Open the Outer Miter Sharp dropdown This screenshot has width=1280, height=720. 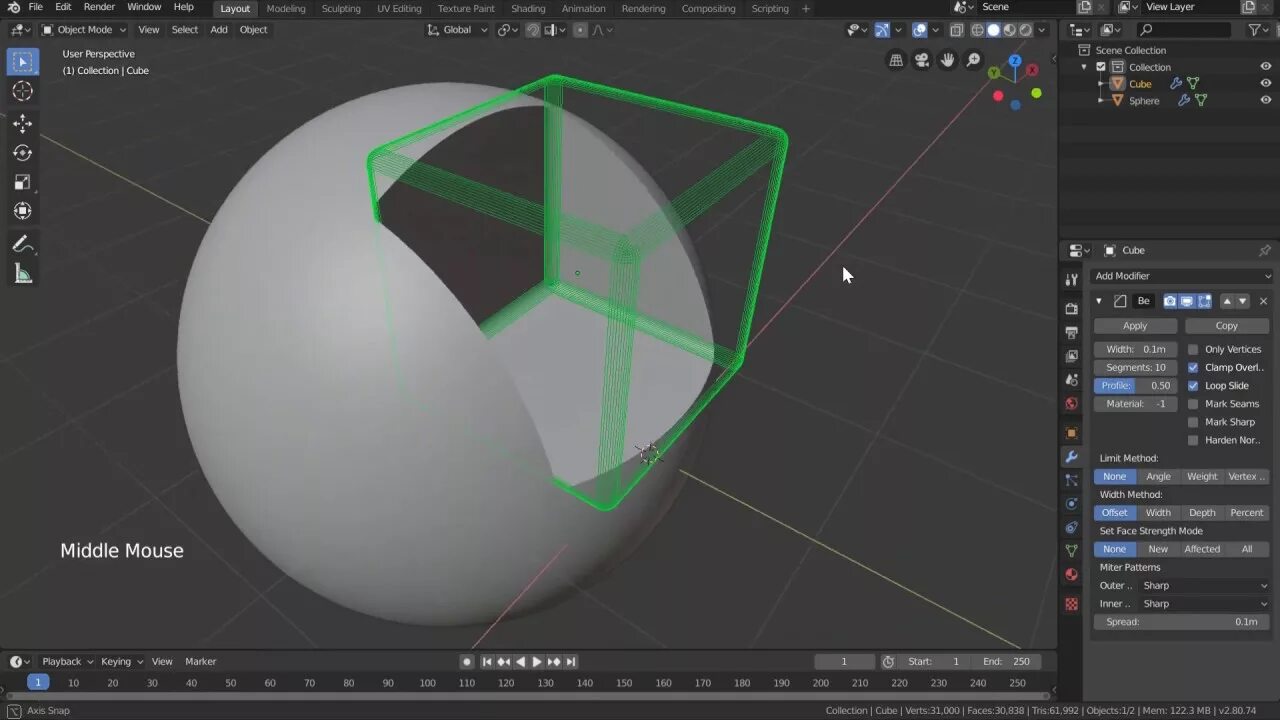(1204, 585)
